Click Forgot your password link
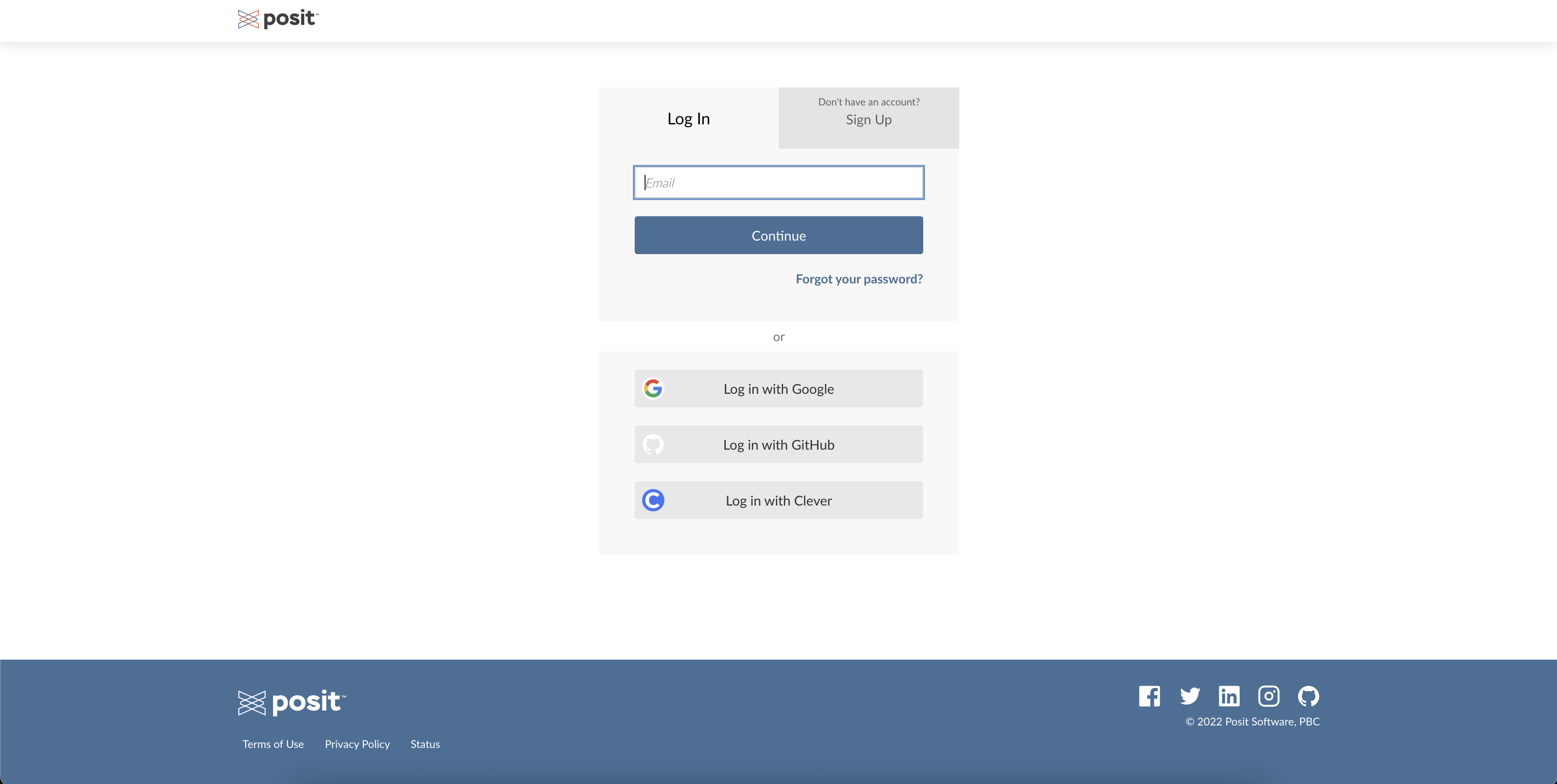1557x784 pixels. pyautogui.click(x=858, y=279)
